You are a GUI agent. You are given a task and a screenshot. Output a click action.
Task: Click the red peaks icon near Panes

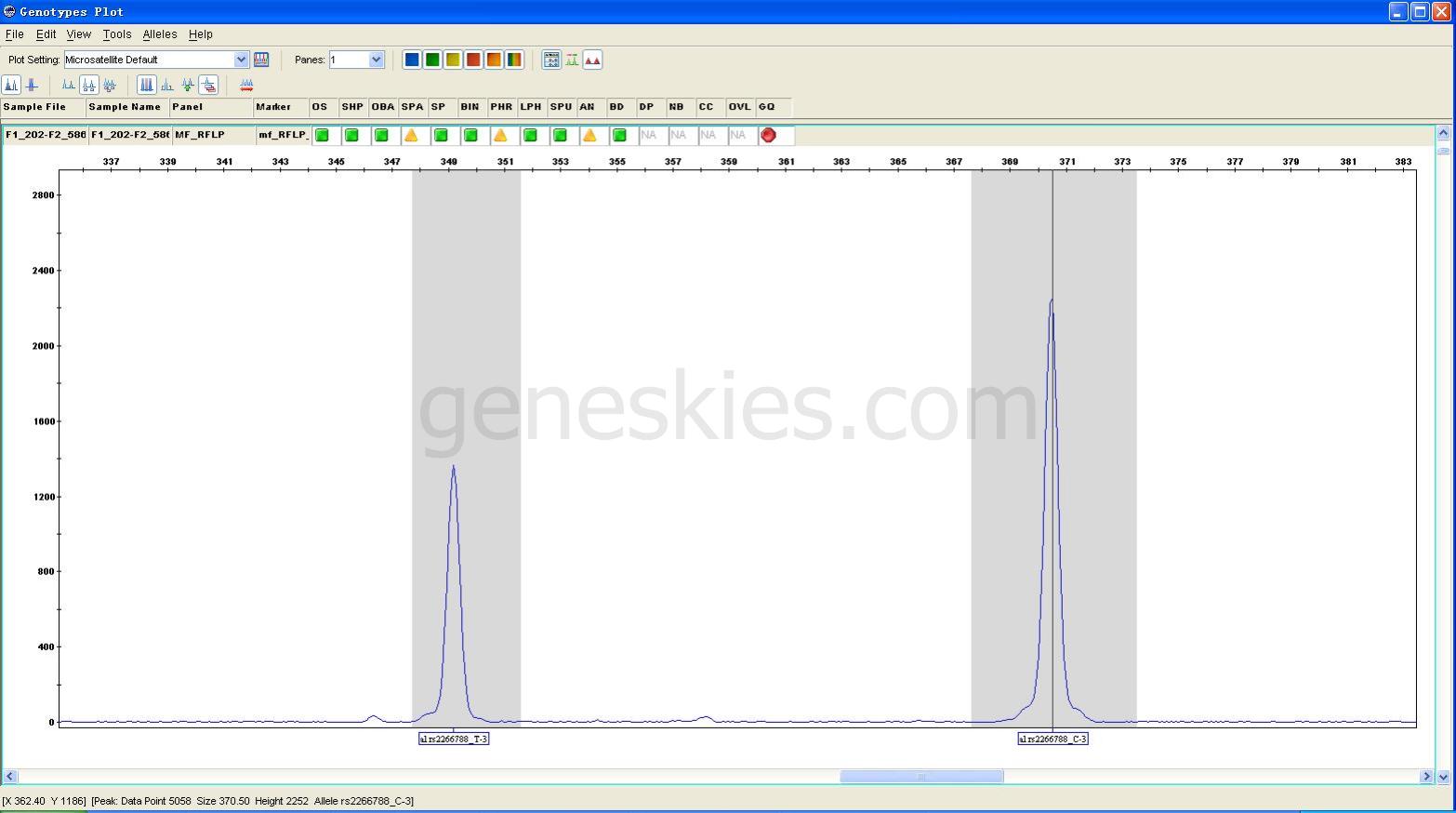[592, 60]
